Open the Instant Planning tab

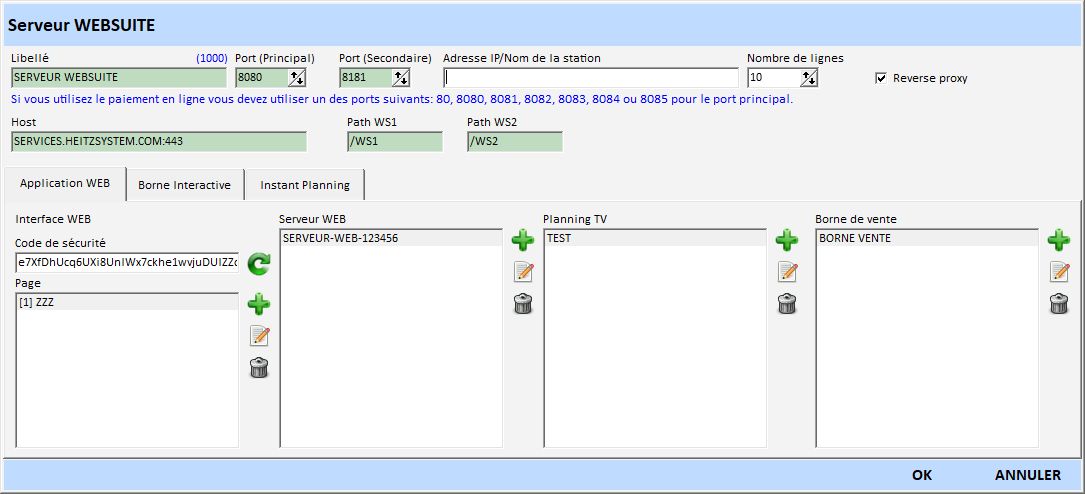tap(304, 185)
